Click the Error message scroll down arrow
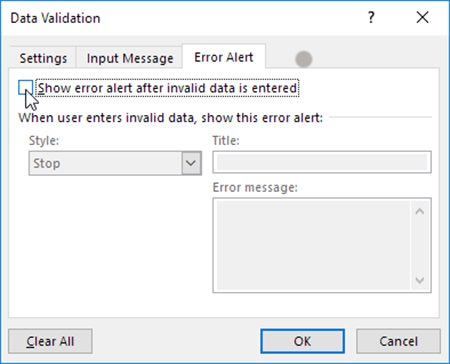450x364 pixels. tap(420, 280)
